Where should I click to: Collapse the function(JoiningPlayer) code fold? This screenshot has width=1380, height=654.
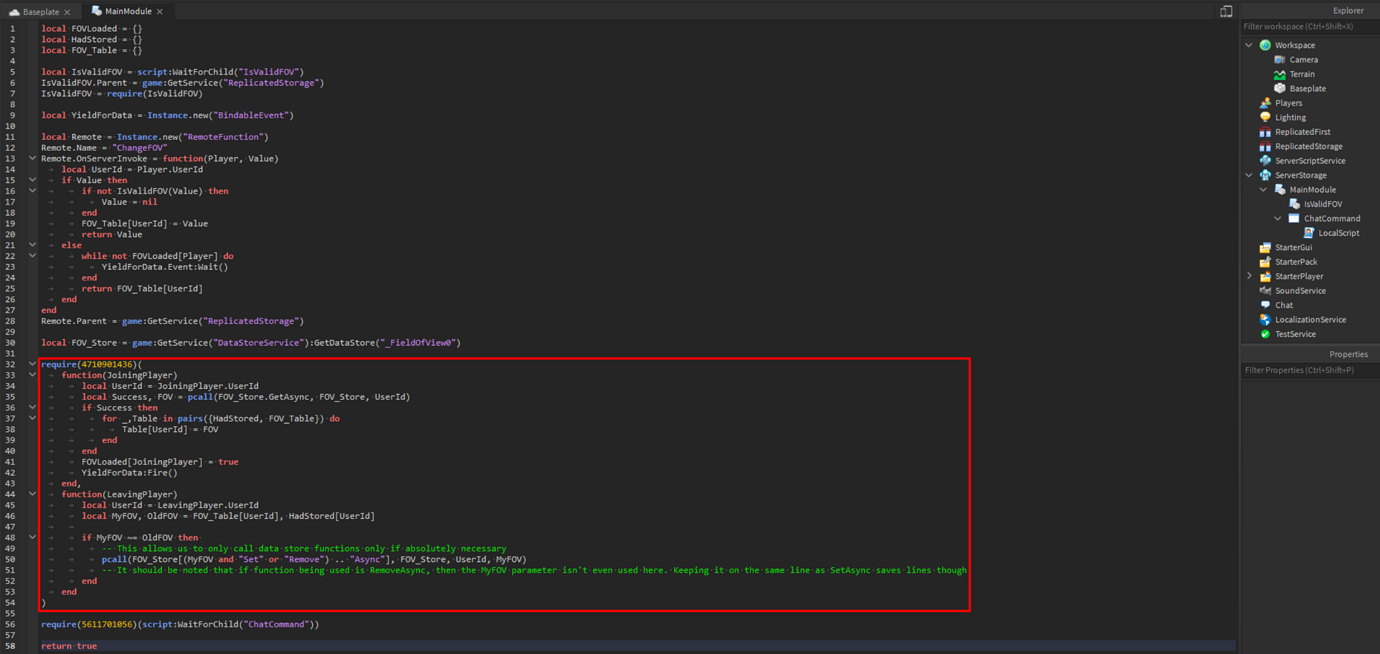[x=32, y=374]
